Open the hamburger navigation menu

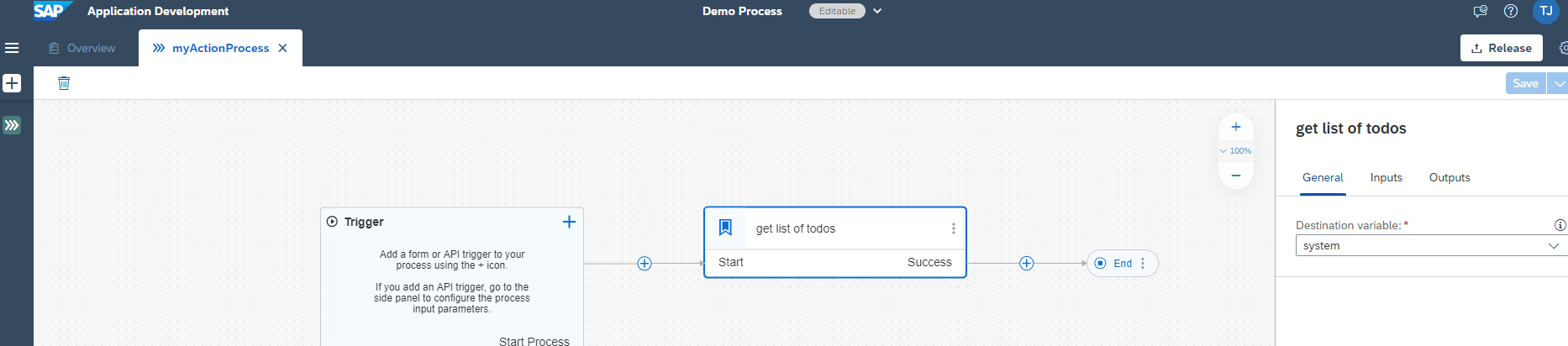click(12, 48)
